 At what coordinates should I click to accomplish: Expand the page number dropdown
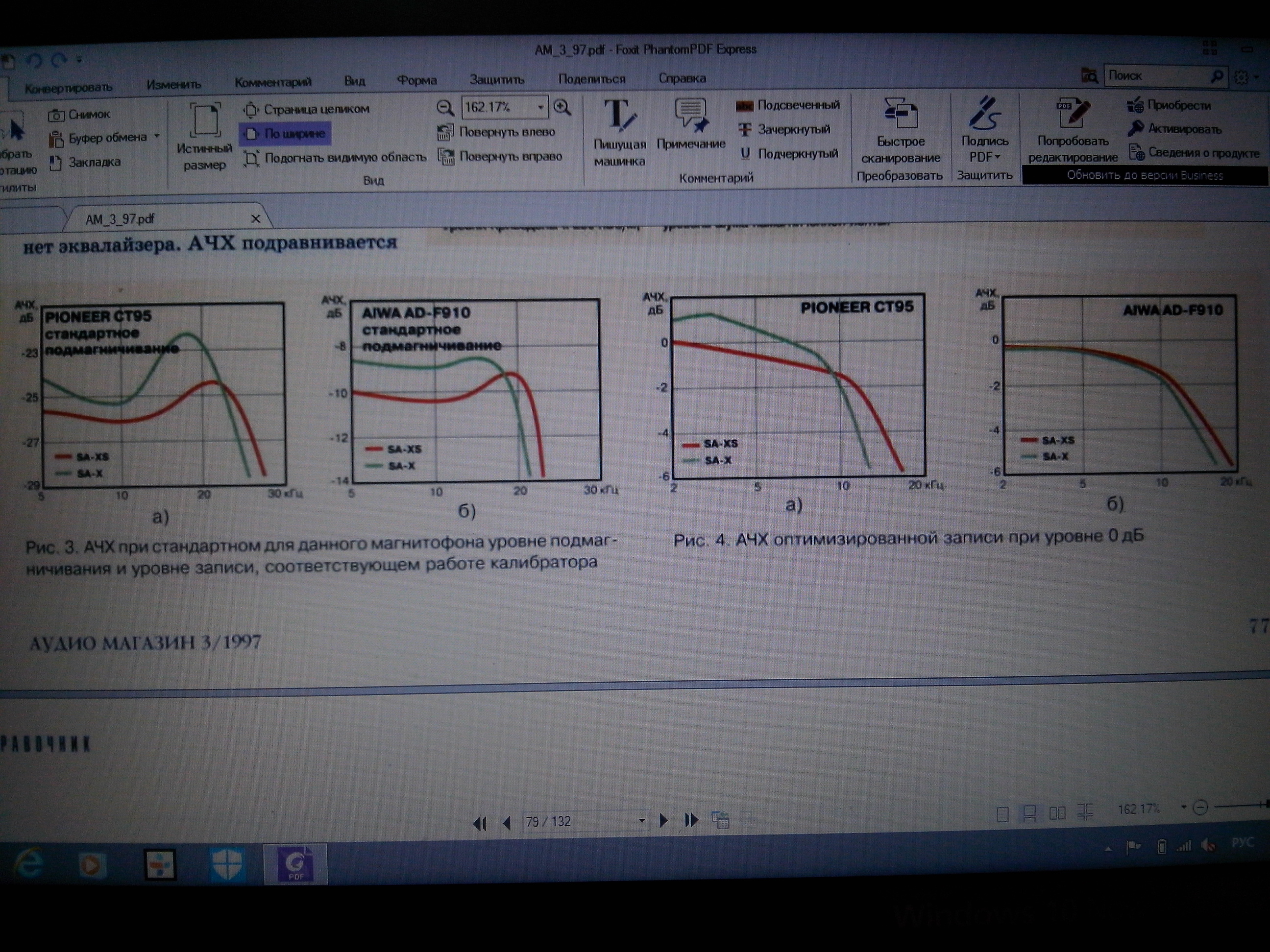tap(641, 821)
